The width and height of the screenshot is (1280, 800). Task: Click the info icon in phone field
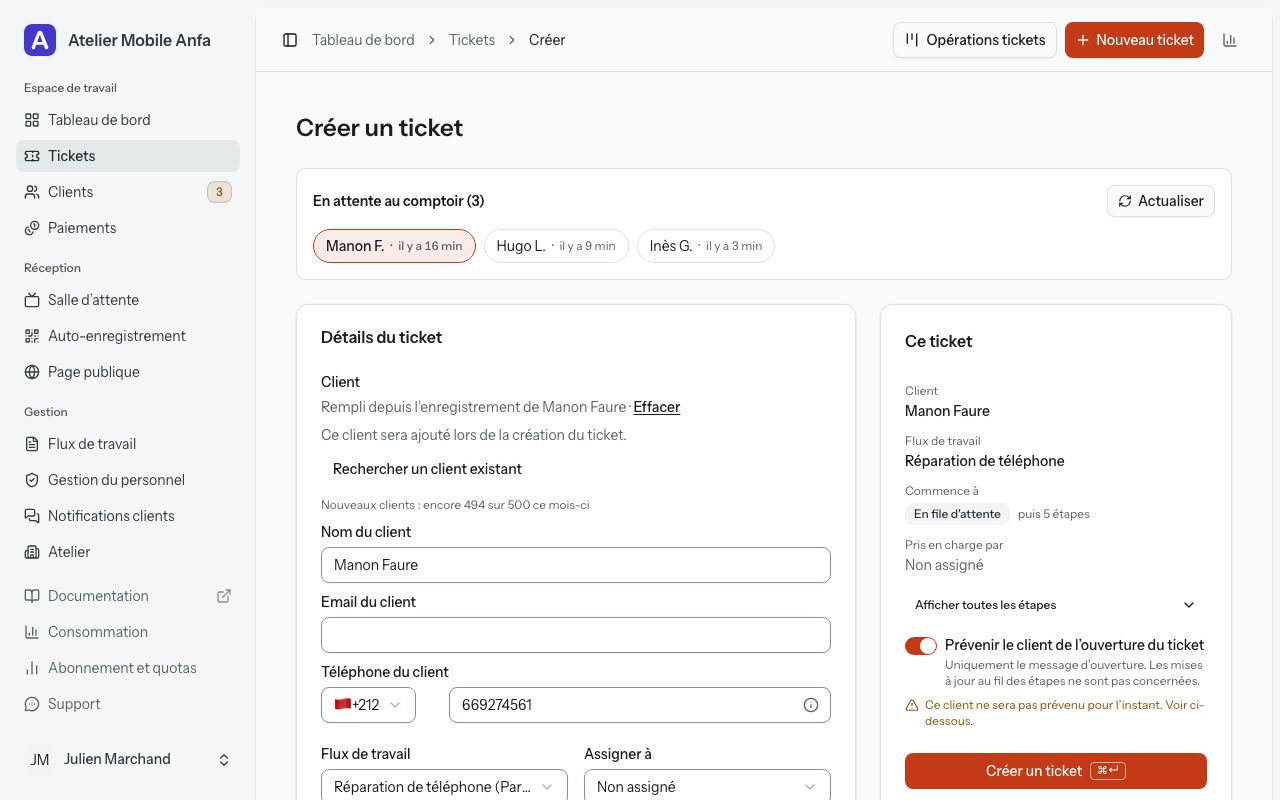pyautogui.click(x=811, y=705)
